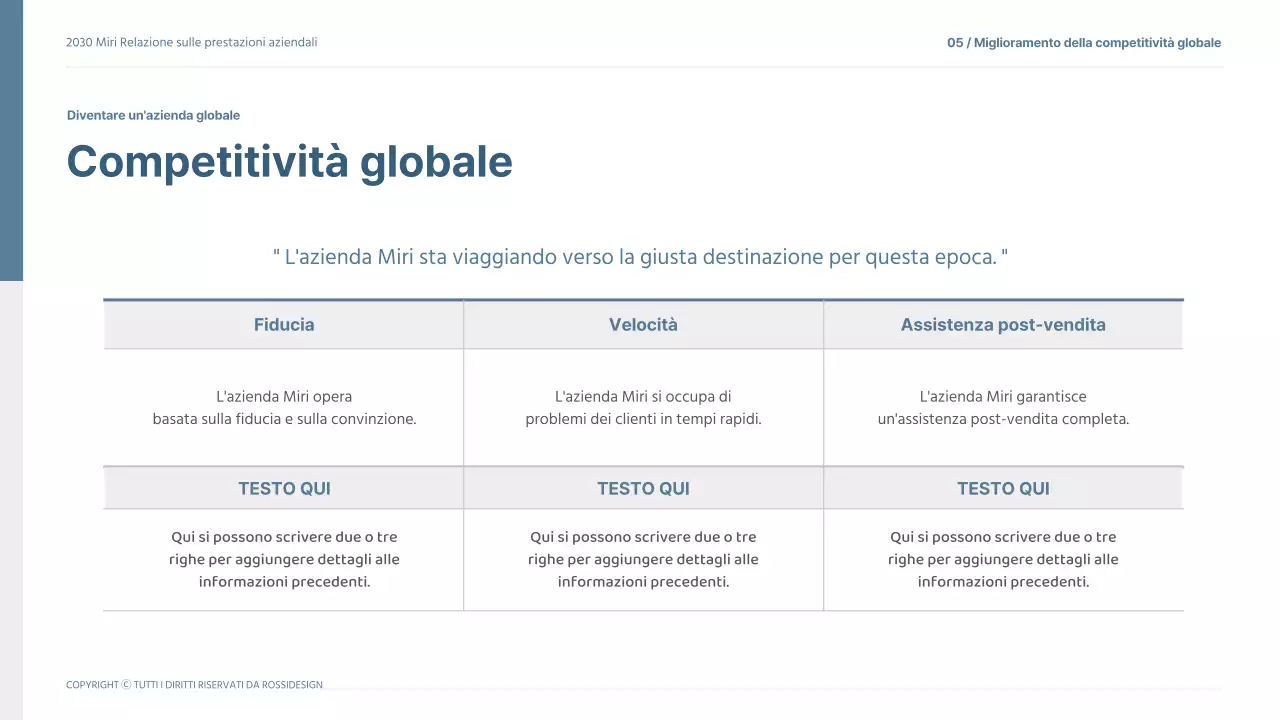Select the "TESTO QUI" cell under Velocità

pos(643,488)
